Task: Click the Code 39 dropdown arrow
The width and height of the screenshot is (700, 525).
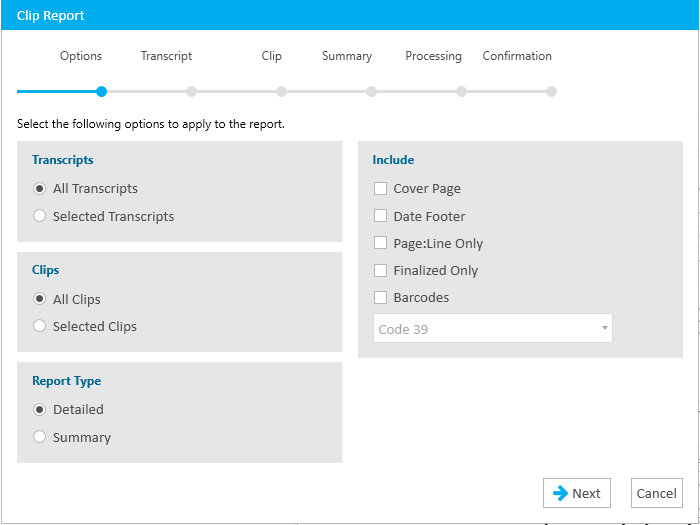Action: click(x=604, y=328)
